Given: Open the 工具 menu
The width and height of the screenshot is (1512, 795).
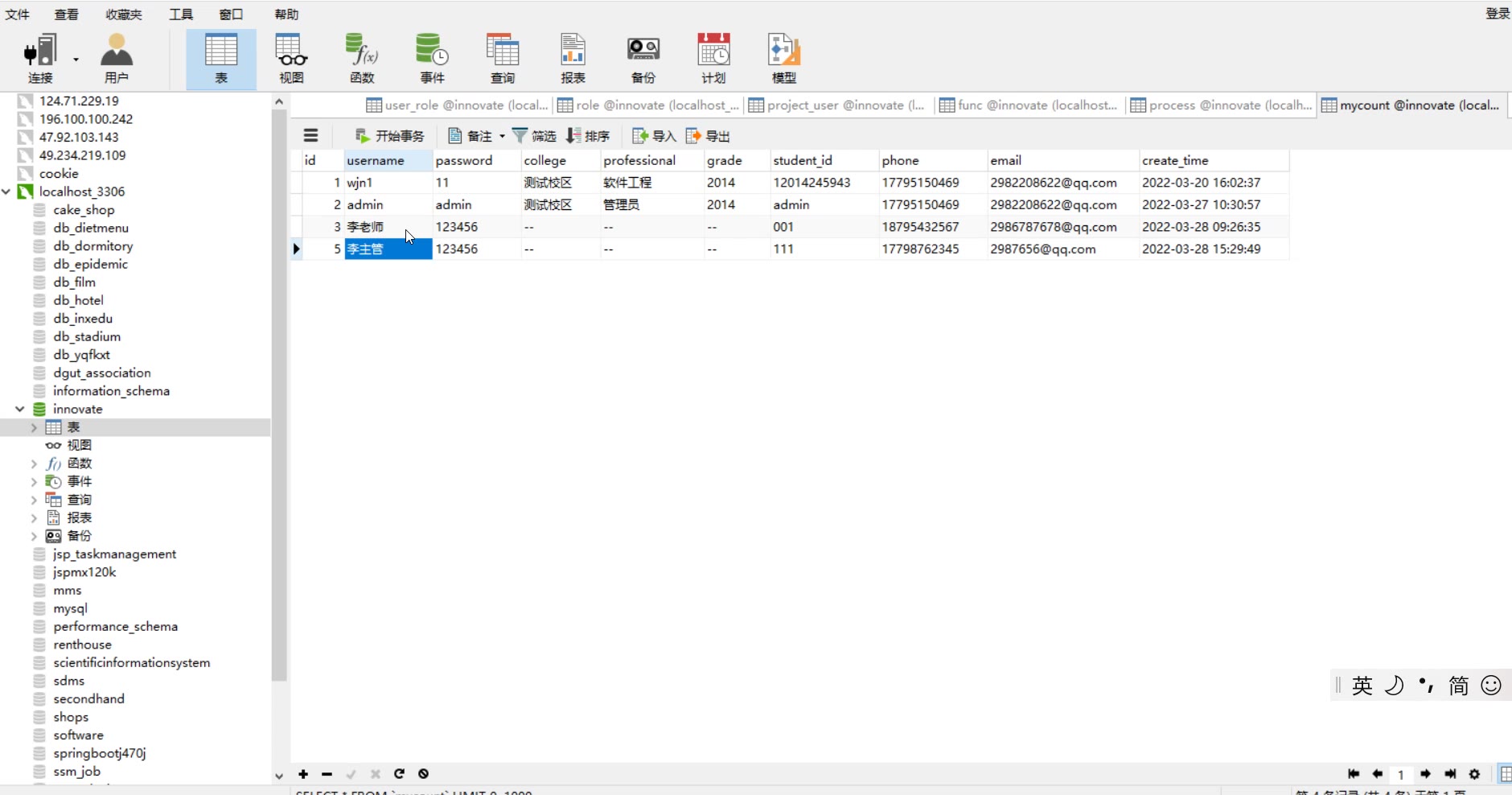Looking at the screenshot, I should tap(181, 14).
